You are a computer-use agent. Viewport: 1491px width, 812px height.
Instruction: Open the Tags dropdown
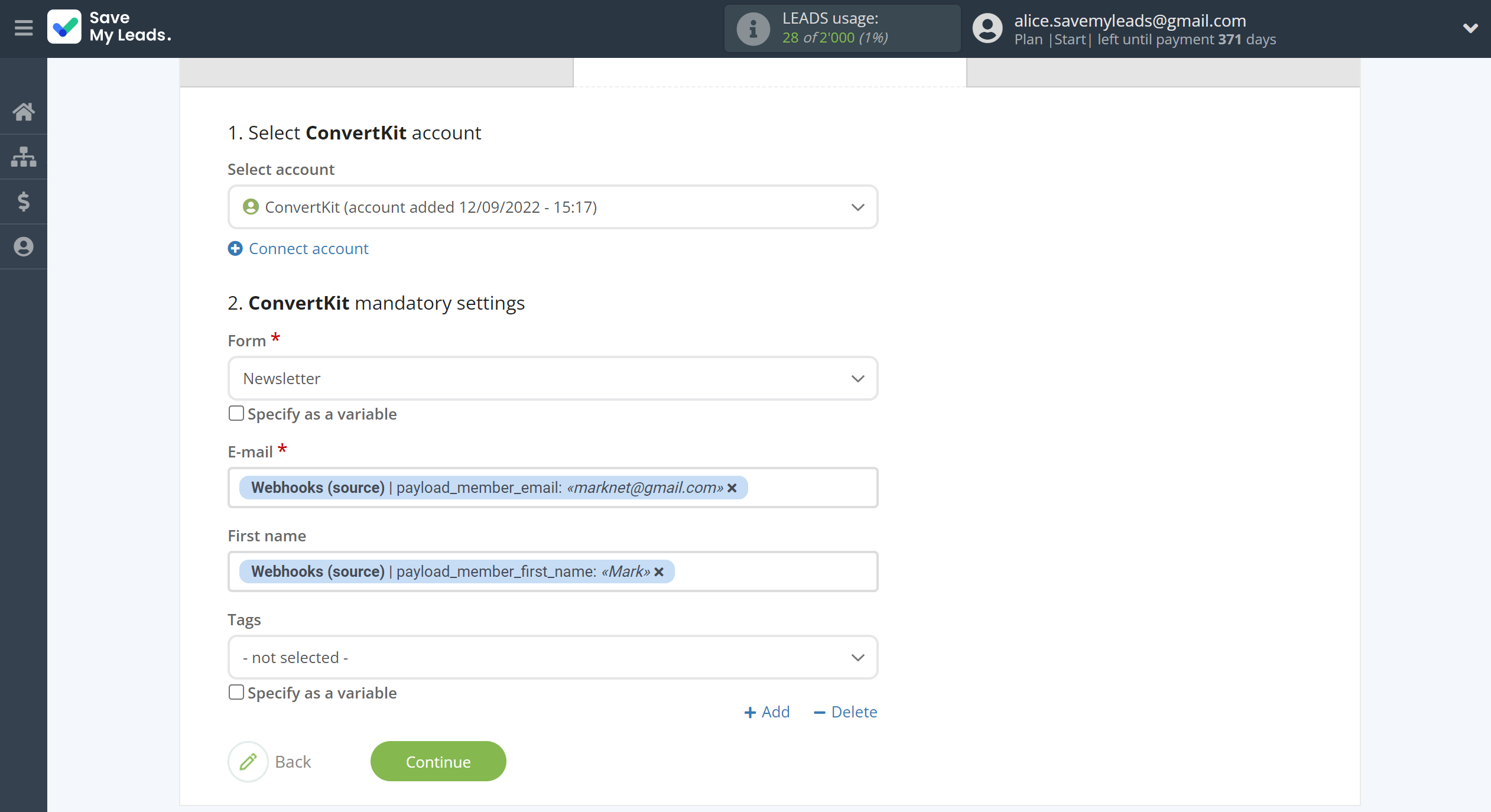(553, 658)
